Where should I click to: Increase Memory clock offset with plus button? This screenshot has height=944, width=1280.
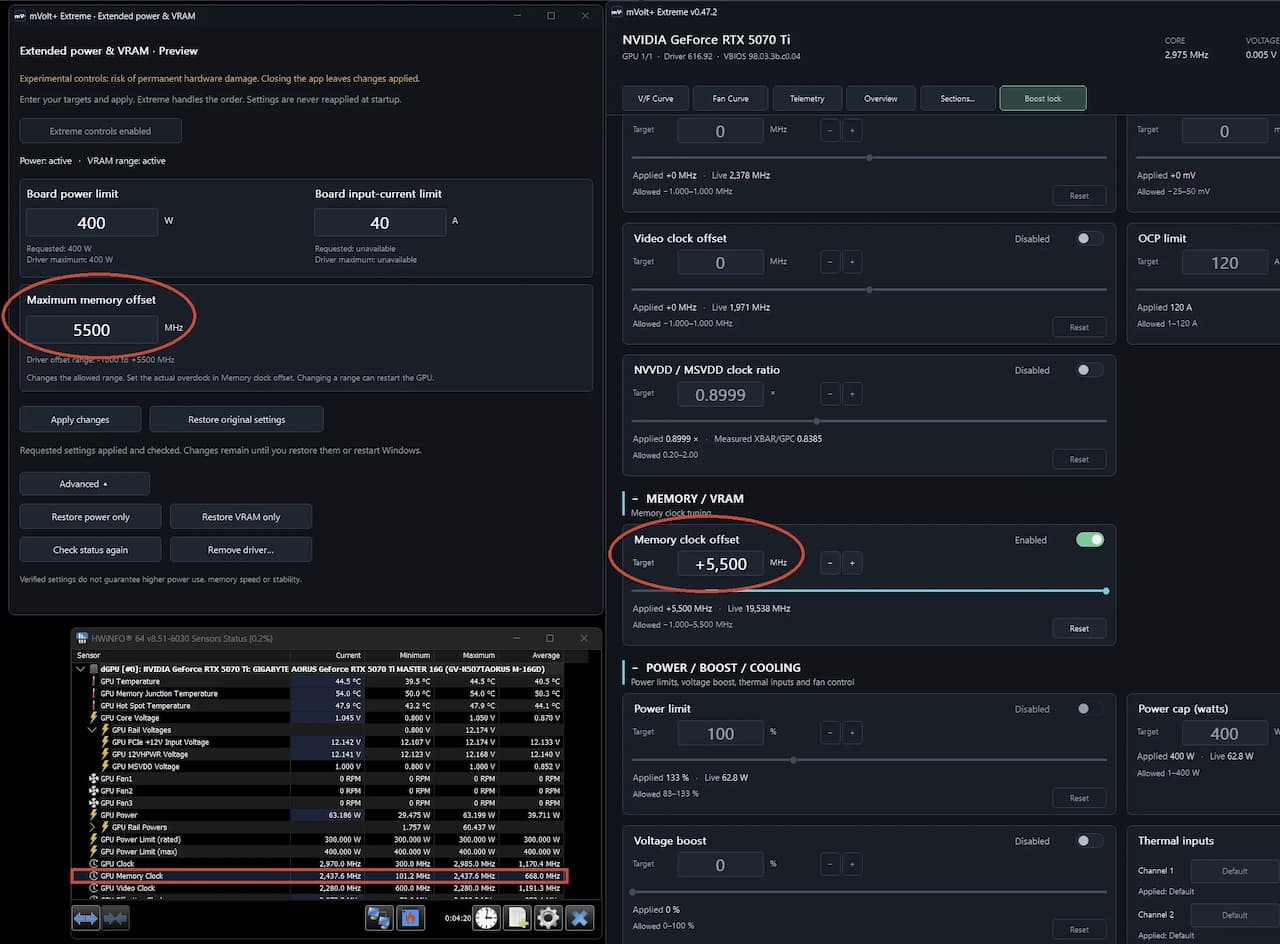852,563
